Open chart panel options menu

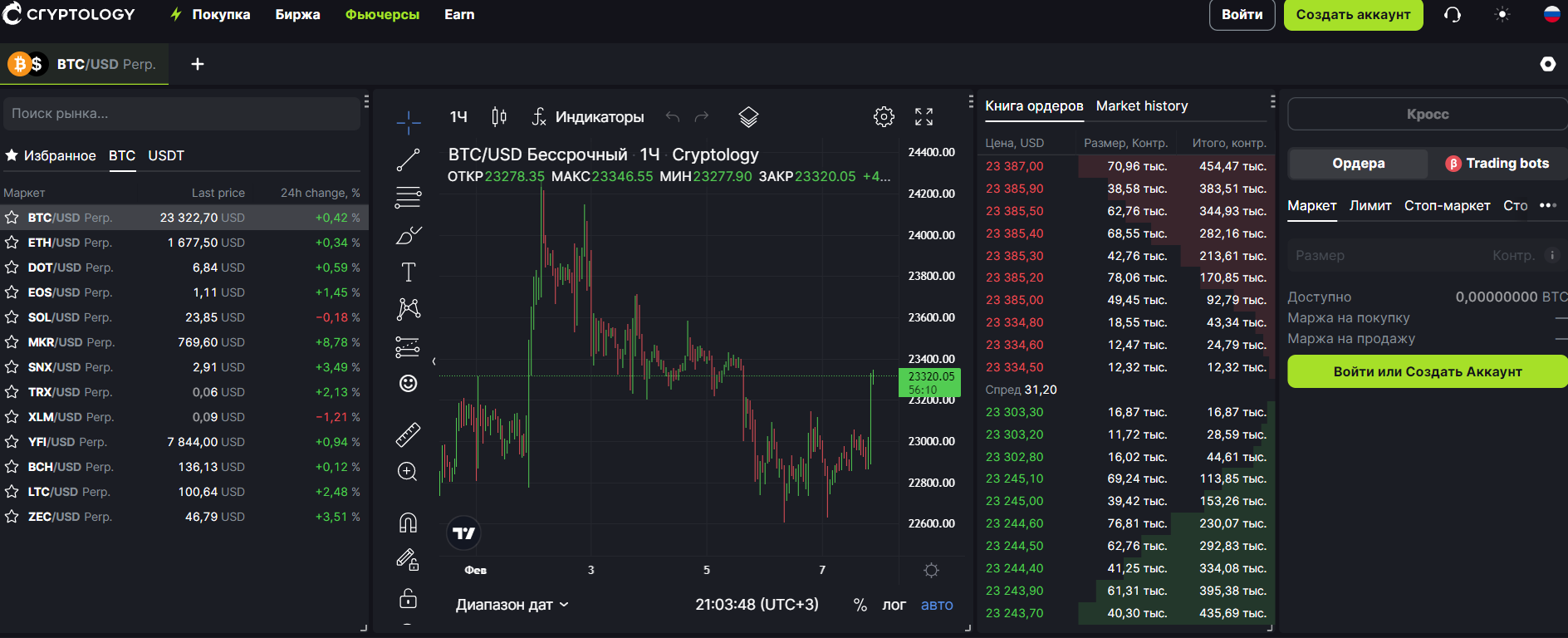tap(971, 101)
